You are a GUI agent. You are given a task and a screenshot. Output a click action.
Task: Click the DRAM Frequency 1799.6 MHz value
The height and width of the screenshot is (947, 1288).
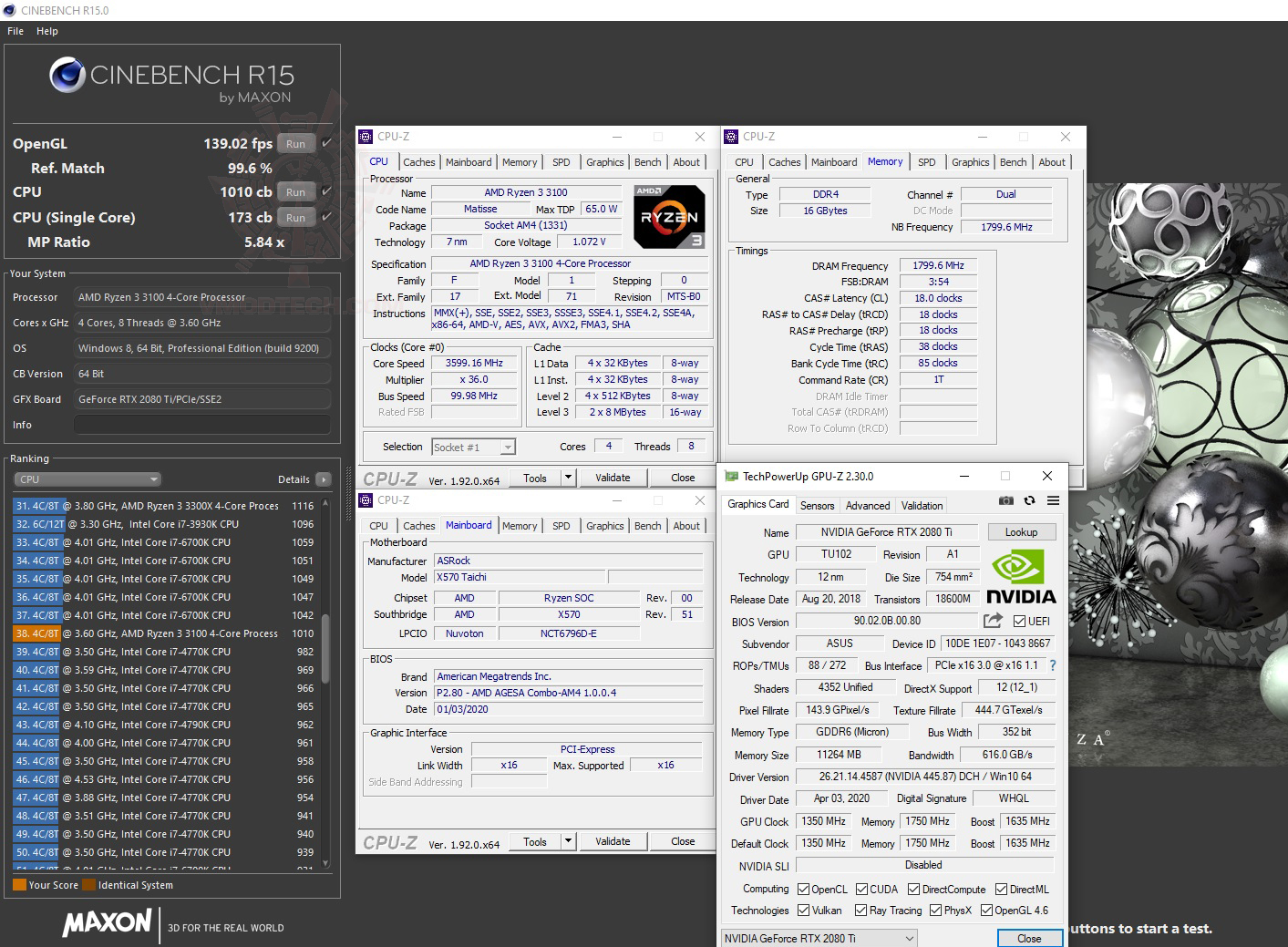[x=938, y=265]
